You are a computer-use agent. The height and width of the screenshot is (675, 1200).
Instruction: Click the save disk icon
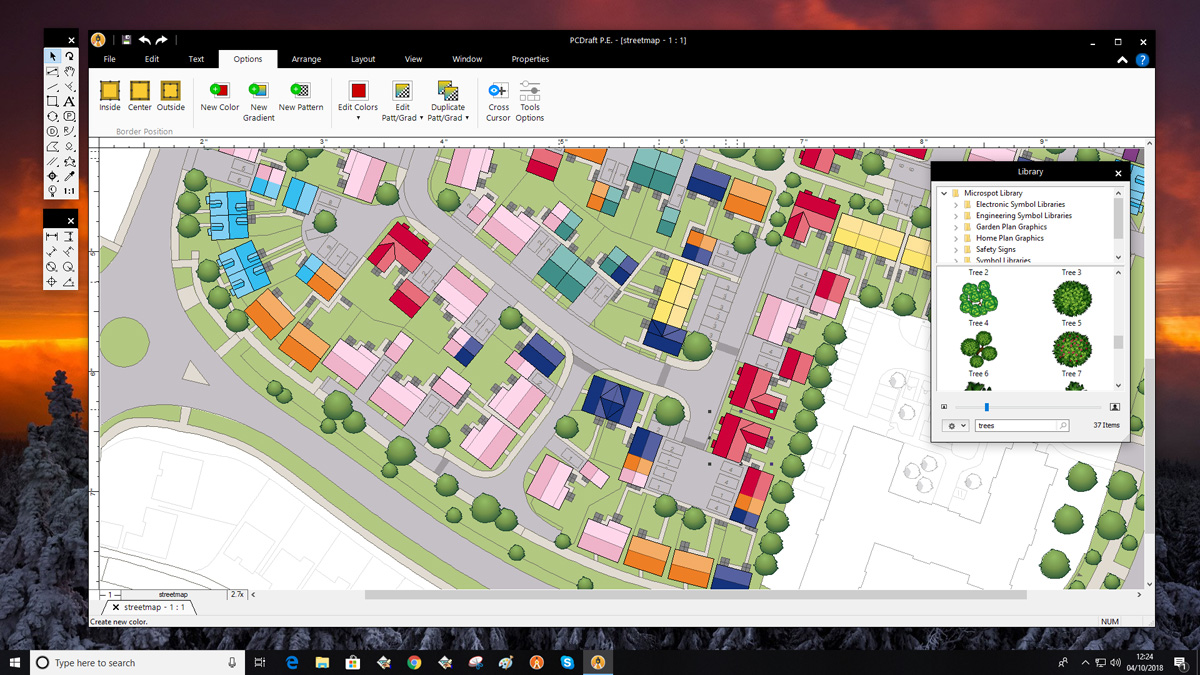coord(126,40)
